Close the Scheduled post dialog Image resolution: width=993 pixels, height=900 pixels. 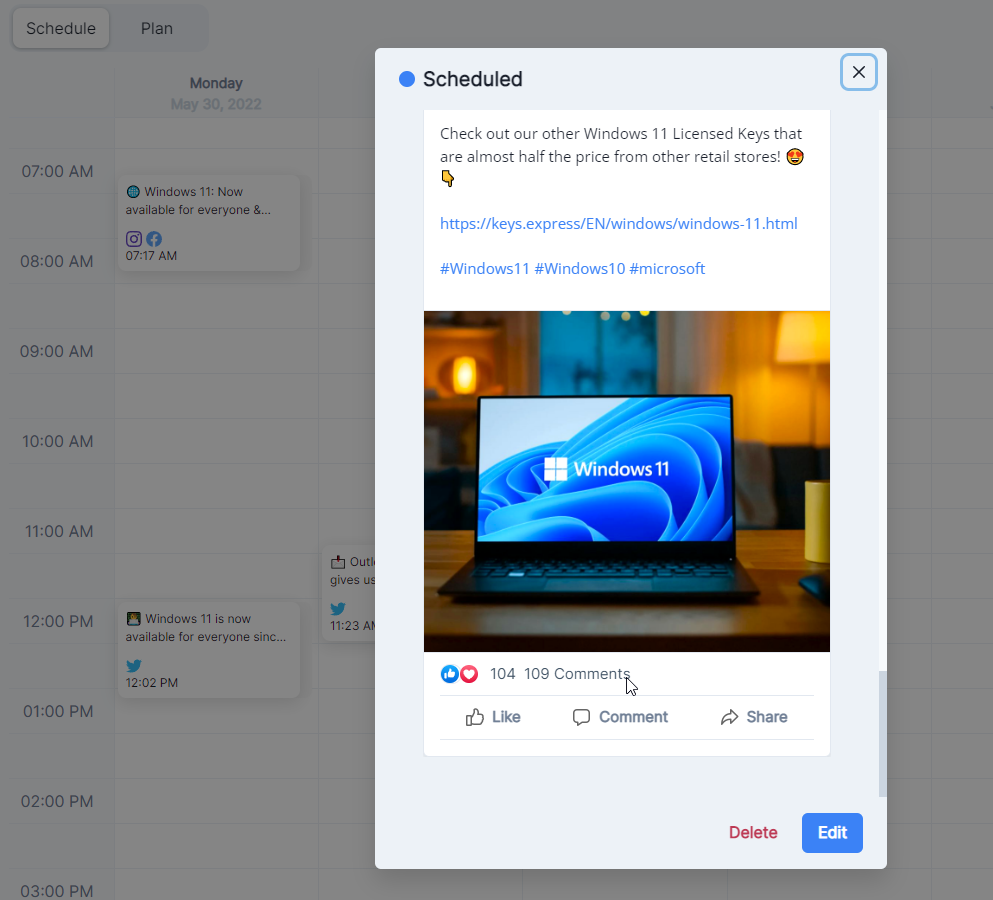[x=858, y=72]
